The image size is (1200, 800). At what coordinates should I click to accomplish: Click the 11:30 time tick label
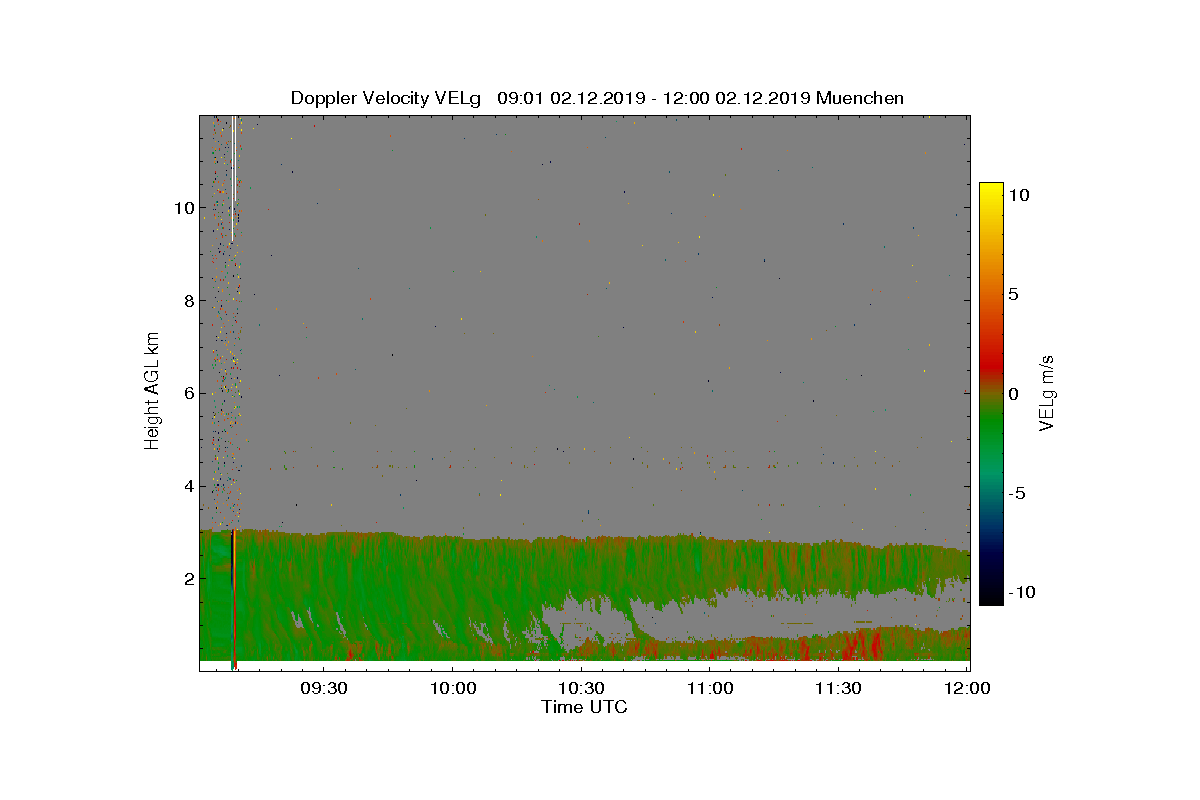click(x=839, y=689)
